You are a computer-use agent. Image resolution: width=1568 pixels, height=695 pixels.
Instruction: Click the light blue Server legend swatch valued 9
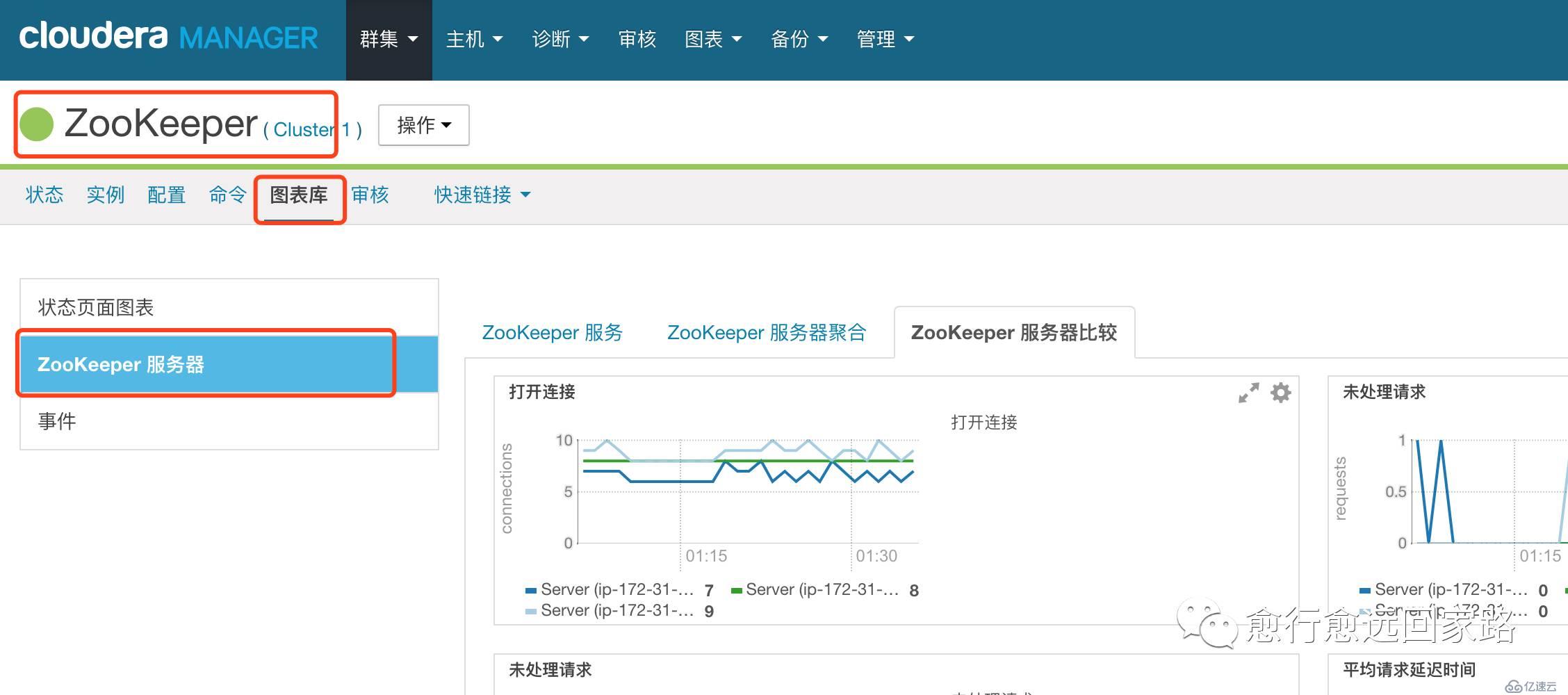pos(531,612)
